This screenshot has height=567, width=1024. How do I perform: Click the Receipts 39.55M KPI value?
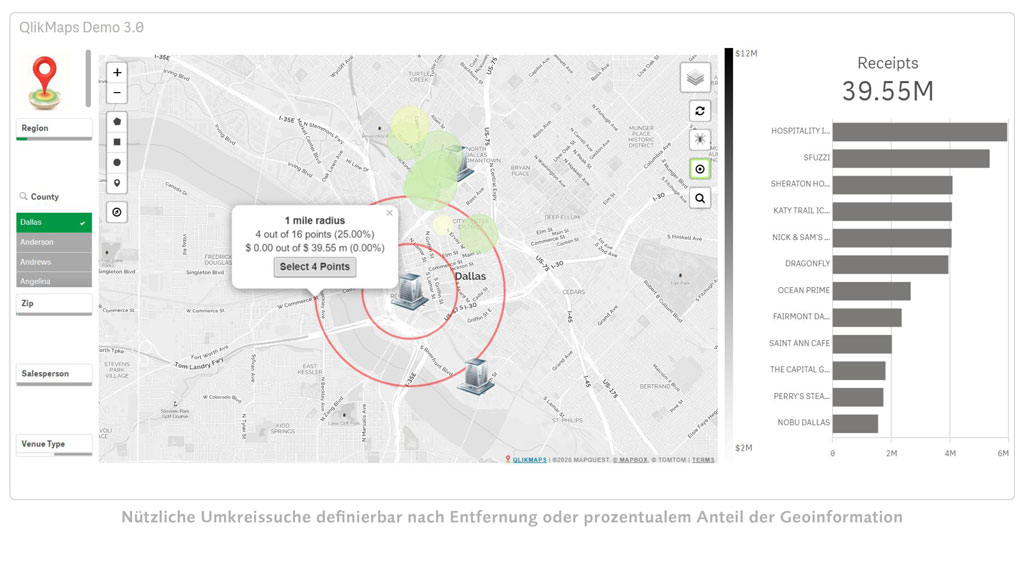tap(888, 91)
